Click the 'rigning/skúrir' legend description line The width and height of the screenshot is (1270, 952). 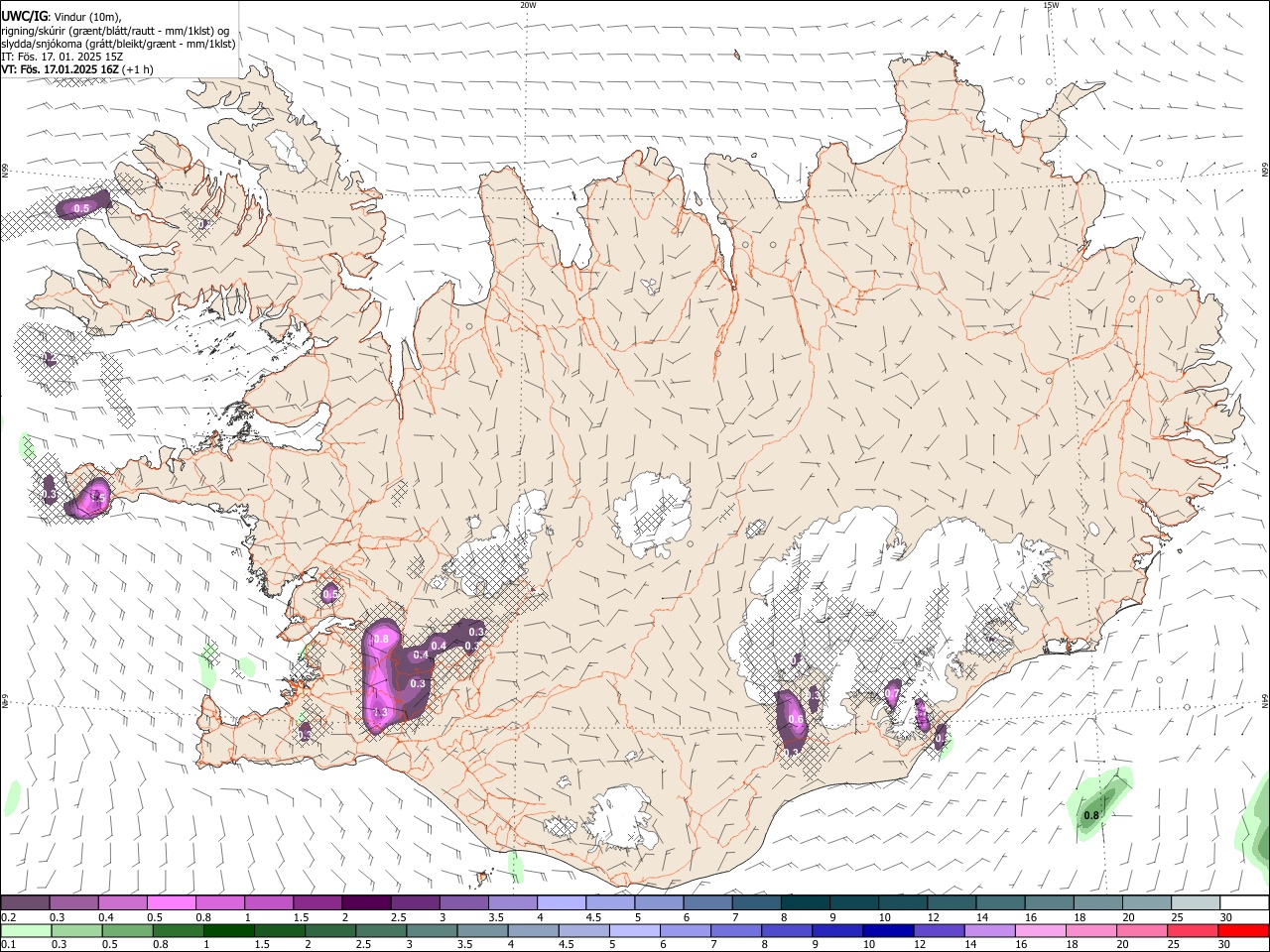point(115,31)
